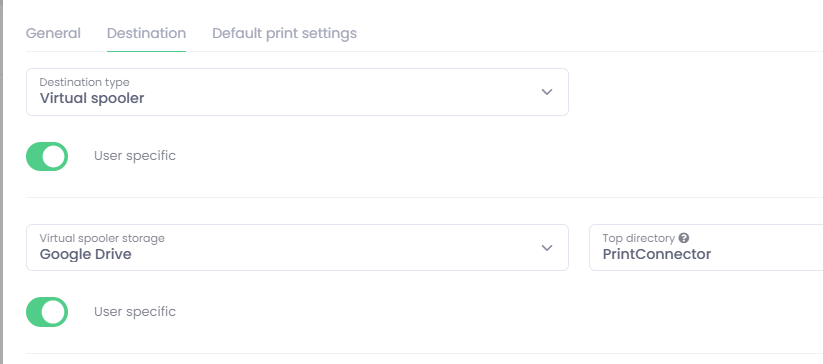Click the chevron arrow in Virtual spooler storage
This screenshot has height=364, width=823.
point(547,248)
